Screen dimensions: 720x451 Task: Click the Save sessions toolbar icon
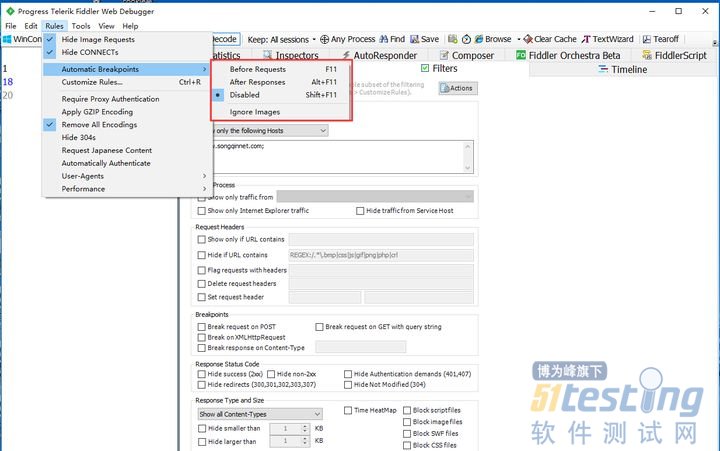(414, 39)
